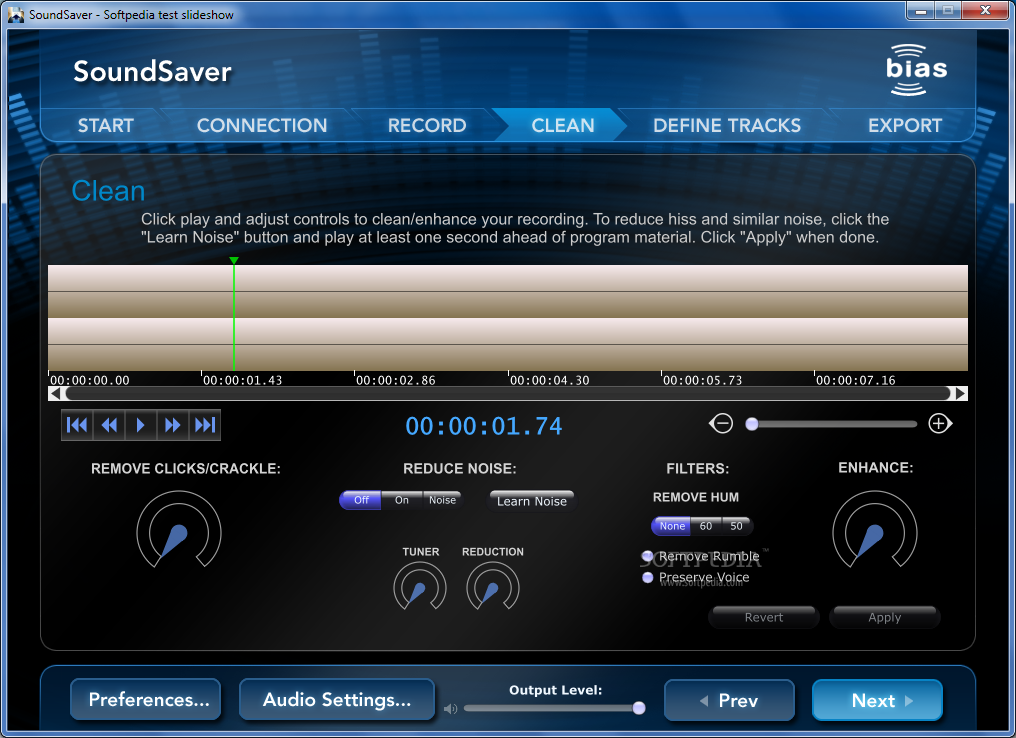Go to the EXPORT step tab

click(x=905, y=125)
